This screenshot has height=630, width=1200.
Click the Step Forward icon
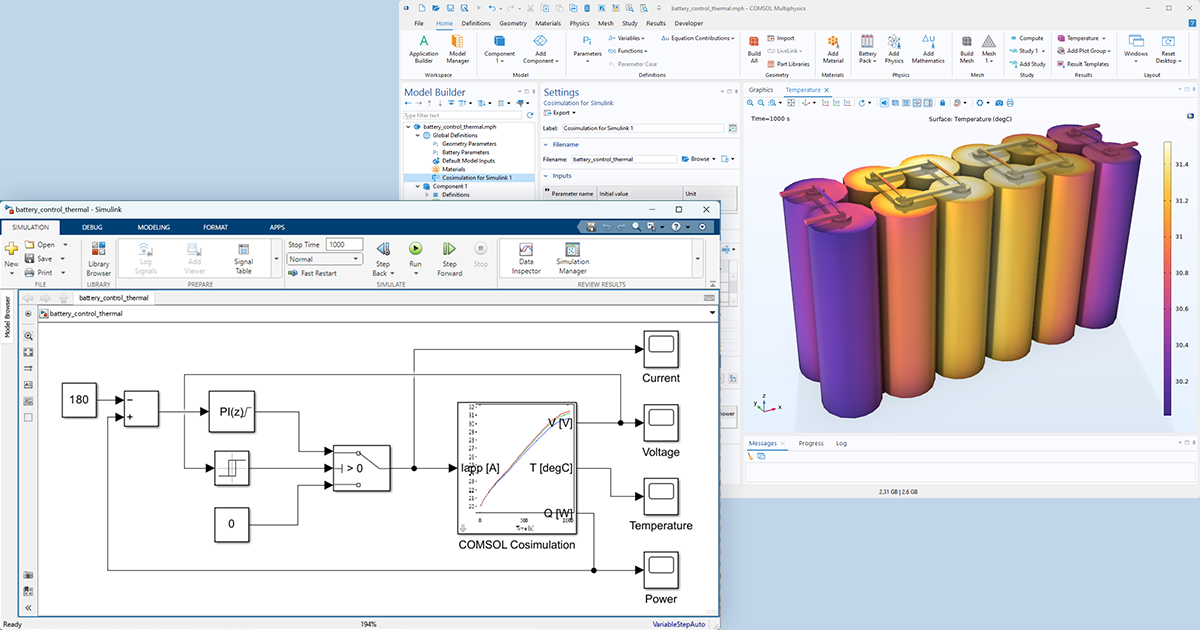tap(450, 249)
